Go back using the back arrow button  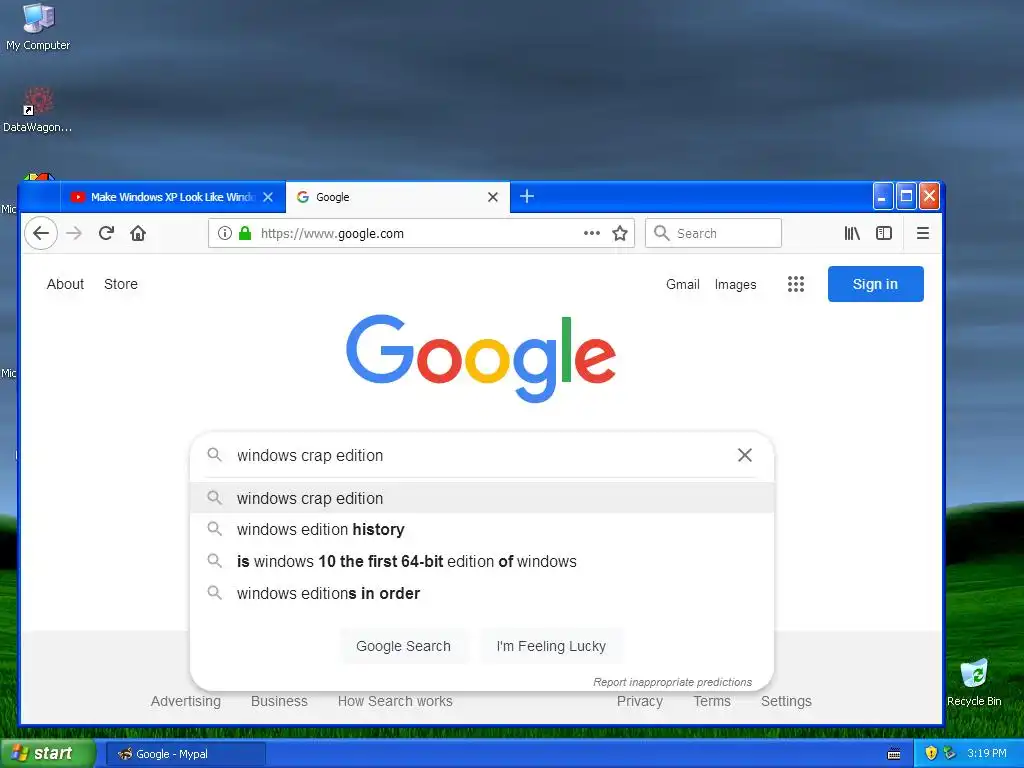click(x=40, y=233)
